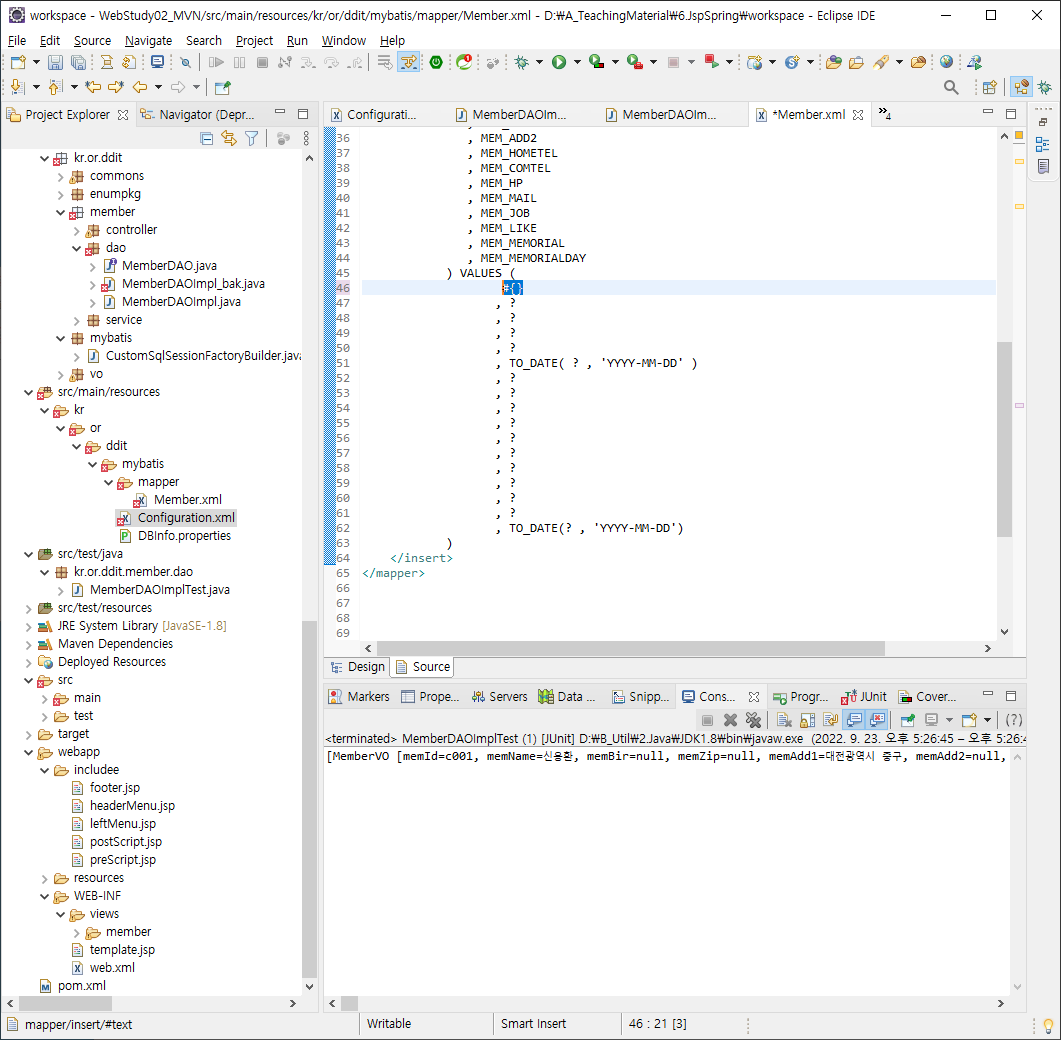Click the green Run button icon
1061x1040 pixels.
tap(559, 62)
